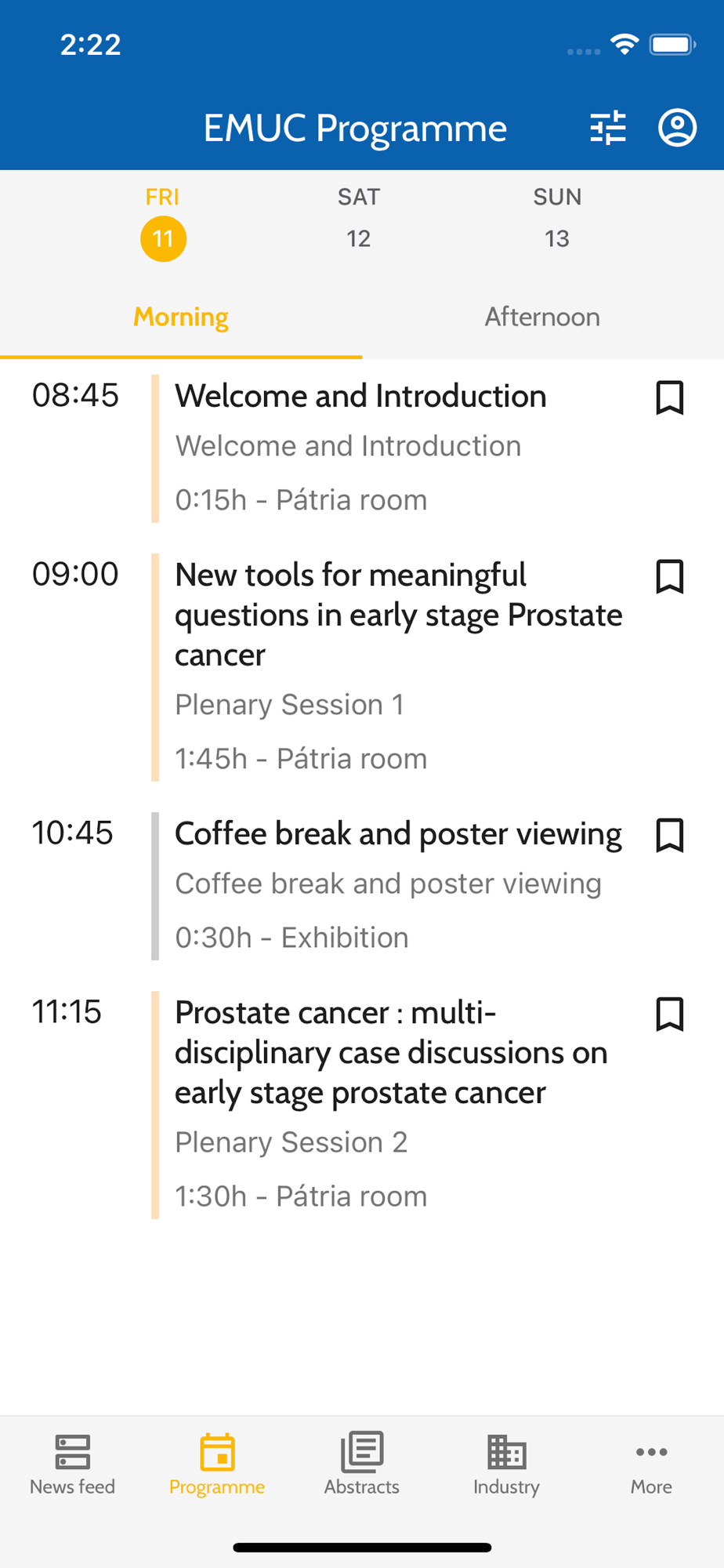Open the More menu
The image size is (724, 1568).
651,1465
